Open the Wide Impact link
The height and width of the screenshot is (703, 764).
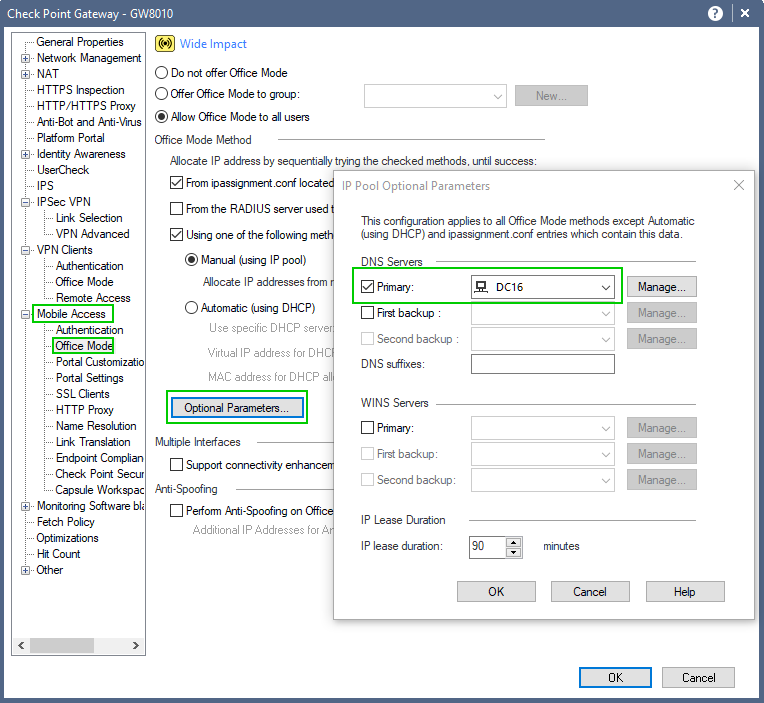tap(213, 44)
